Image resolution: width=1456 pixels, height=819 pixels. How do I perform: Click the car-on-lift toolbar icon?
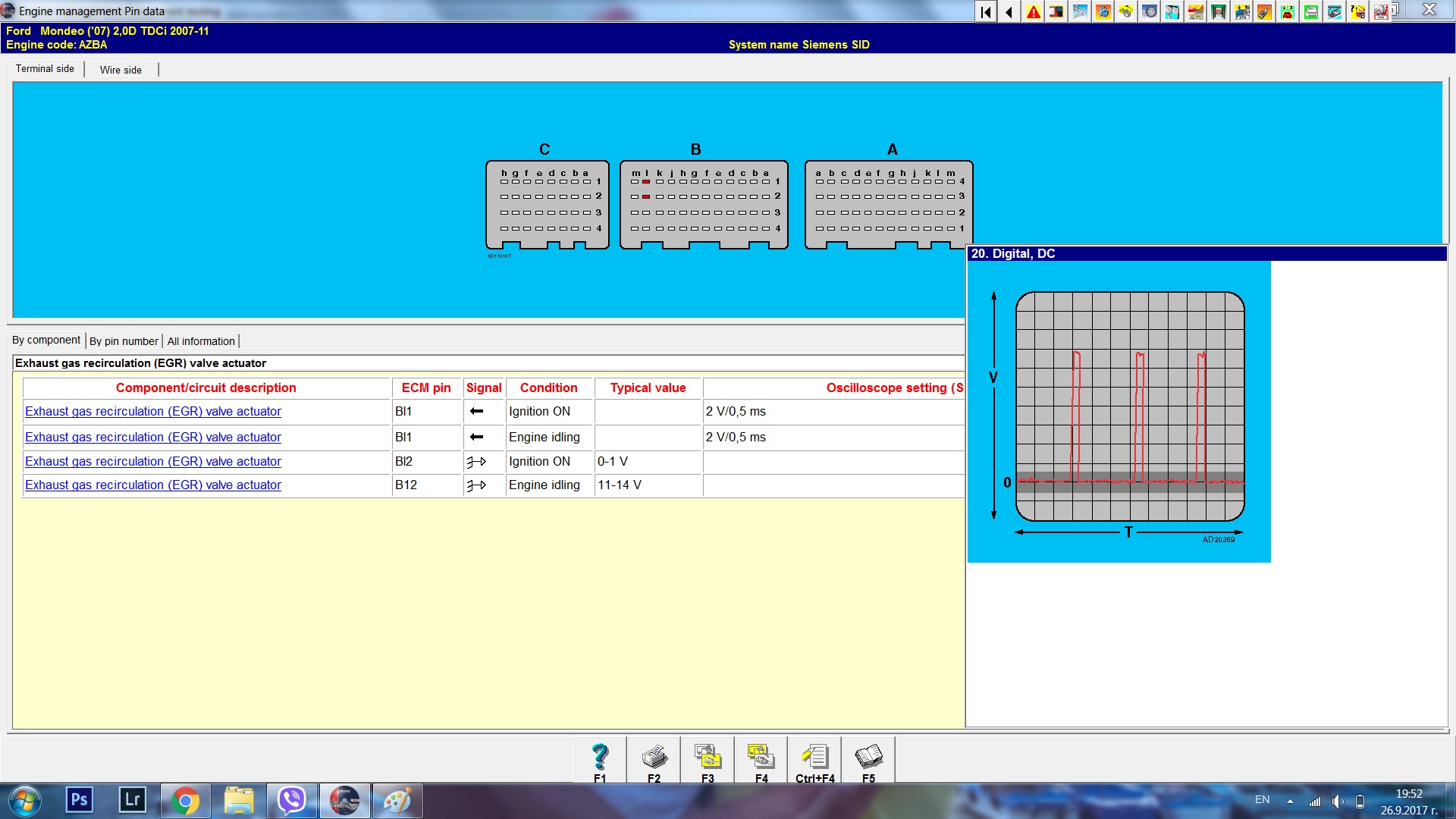(x=1219, y=11)
